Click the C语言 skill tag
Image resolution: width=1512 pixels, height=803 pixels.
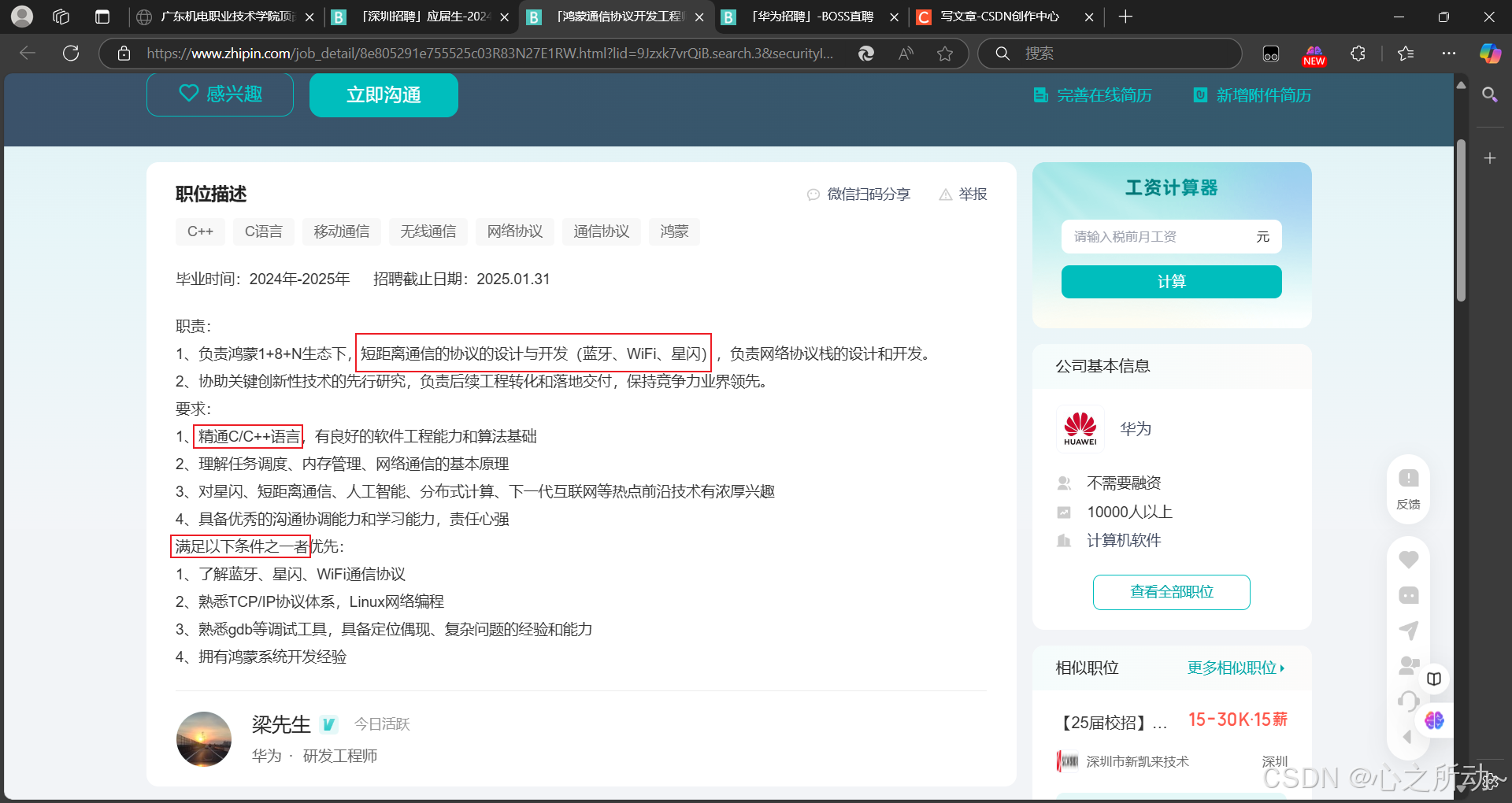point(263,231)
